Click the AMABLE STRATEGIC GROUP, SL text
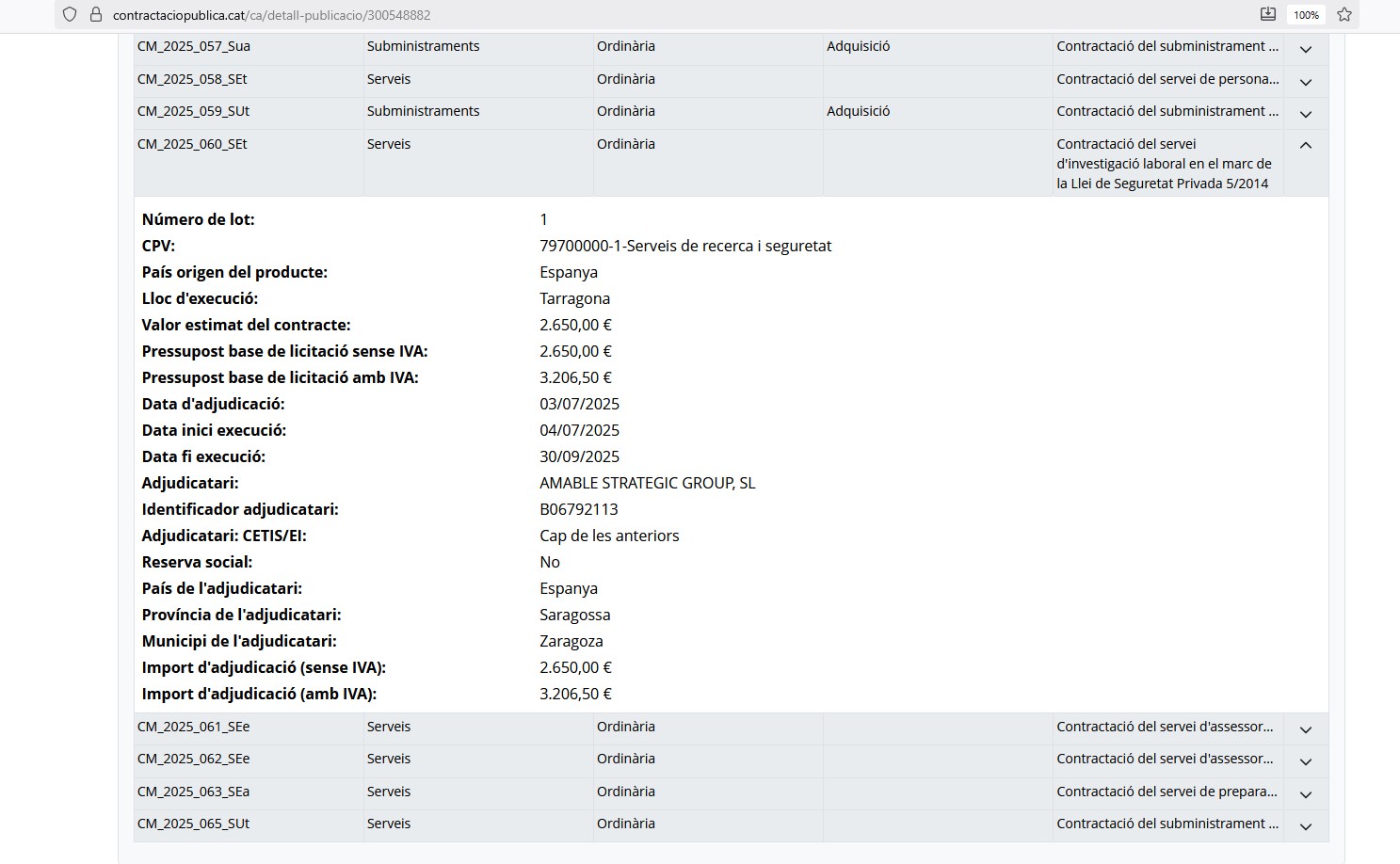The image size is (1400, 864). [647, 483]
